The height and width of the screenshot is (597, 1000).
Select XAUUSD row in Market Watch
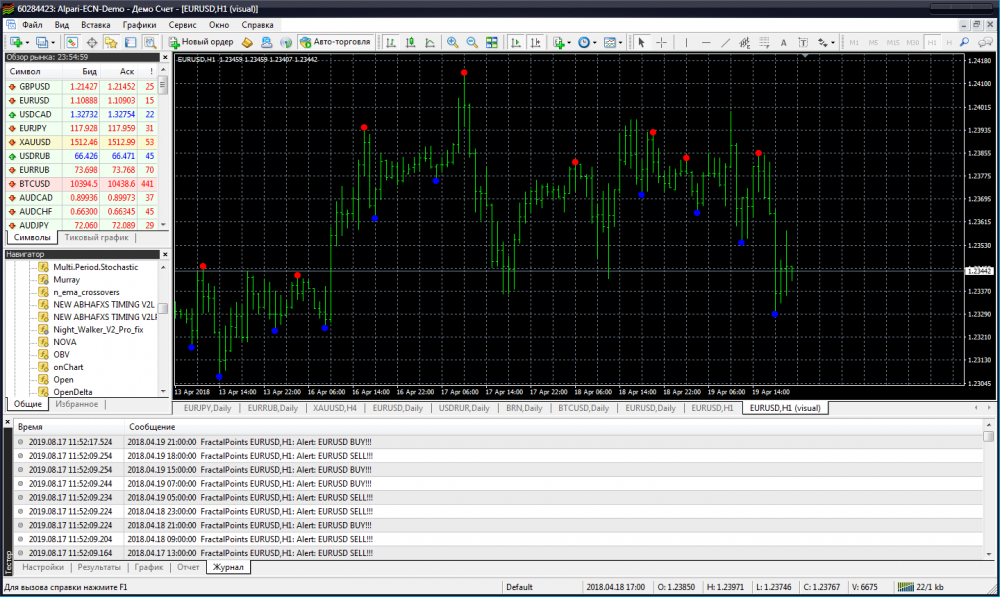82,142
